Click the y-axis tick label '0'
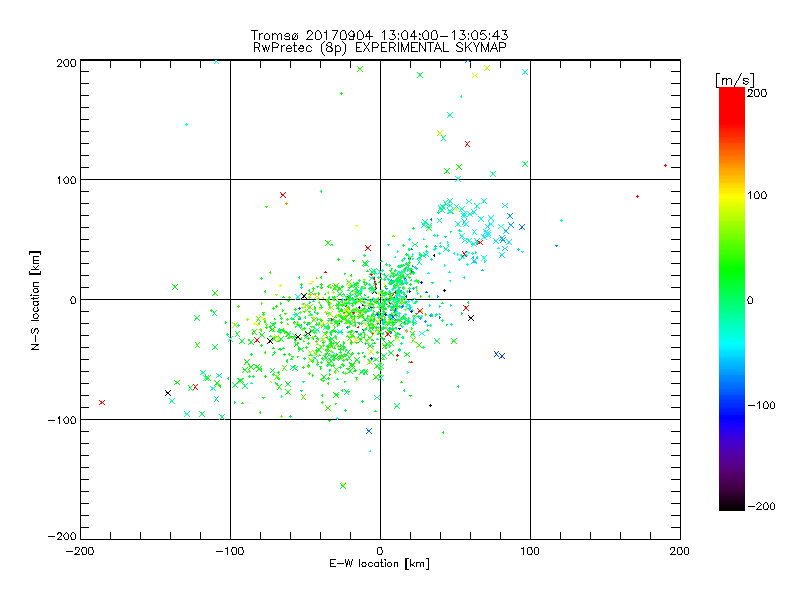Image resolution: width=800 pixels, height=600 pixels. point(73,300)
